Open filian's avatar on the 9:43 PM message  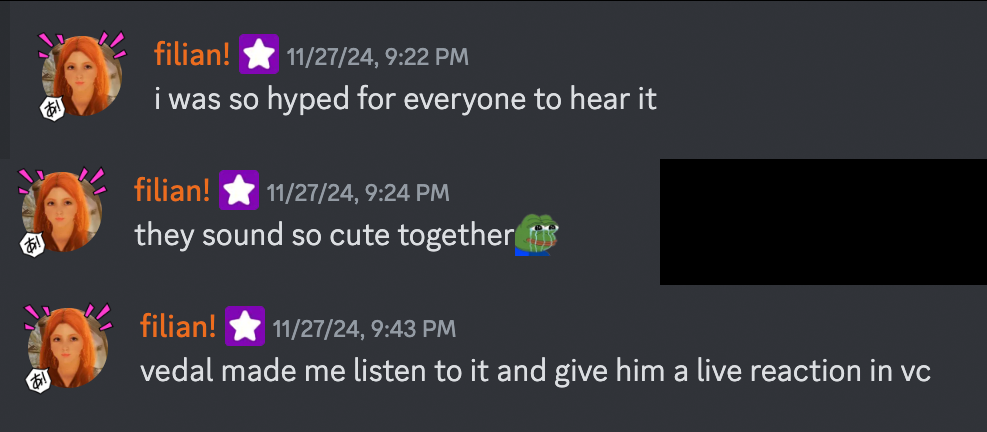tap(68, 348)
